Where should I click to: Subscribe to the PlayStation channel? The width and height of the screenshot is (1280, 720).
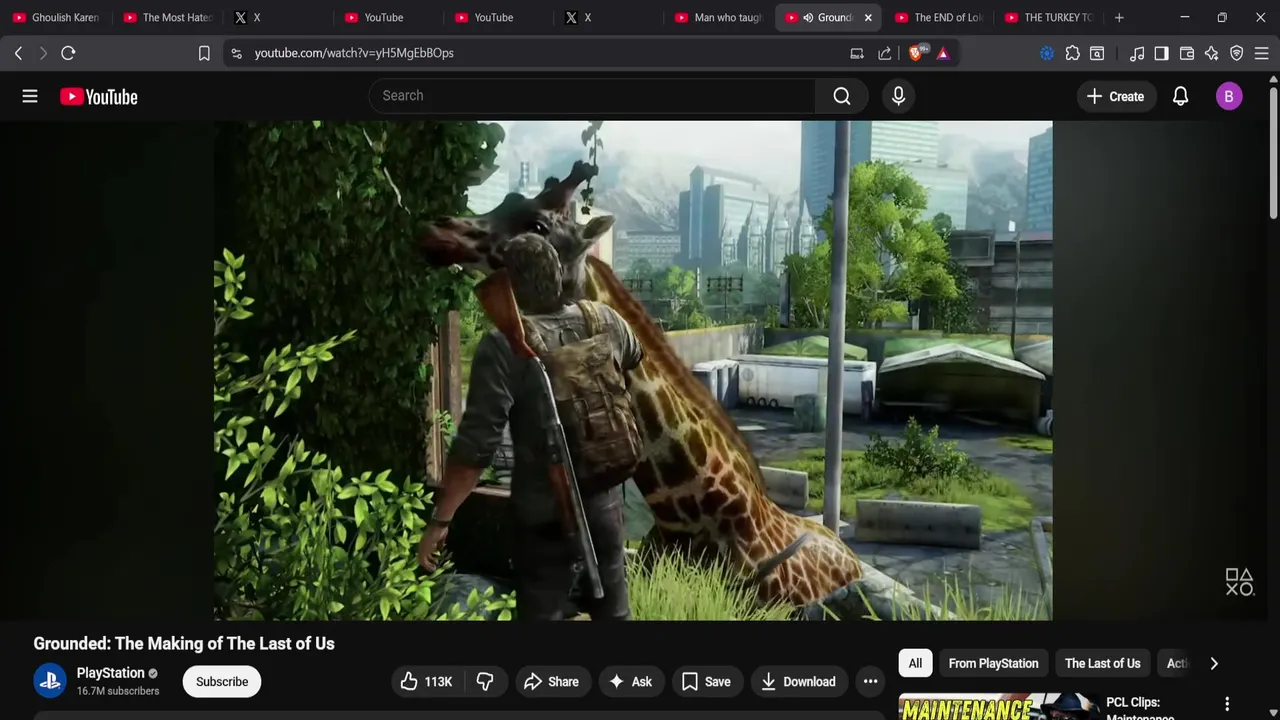(x=222, y=682)
